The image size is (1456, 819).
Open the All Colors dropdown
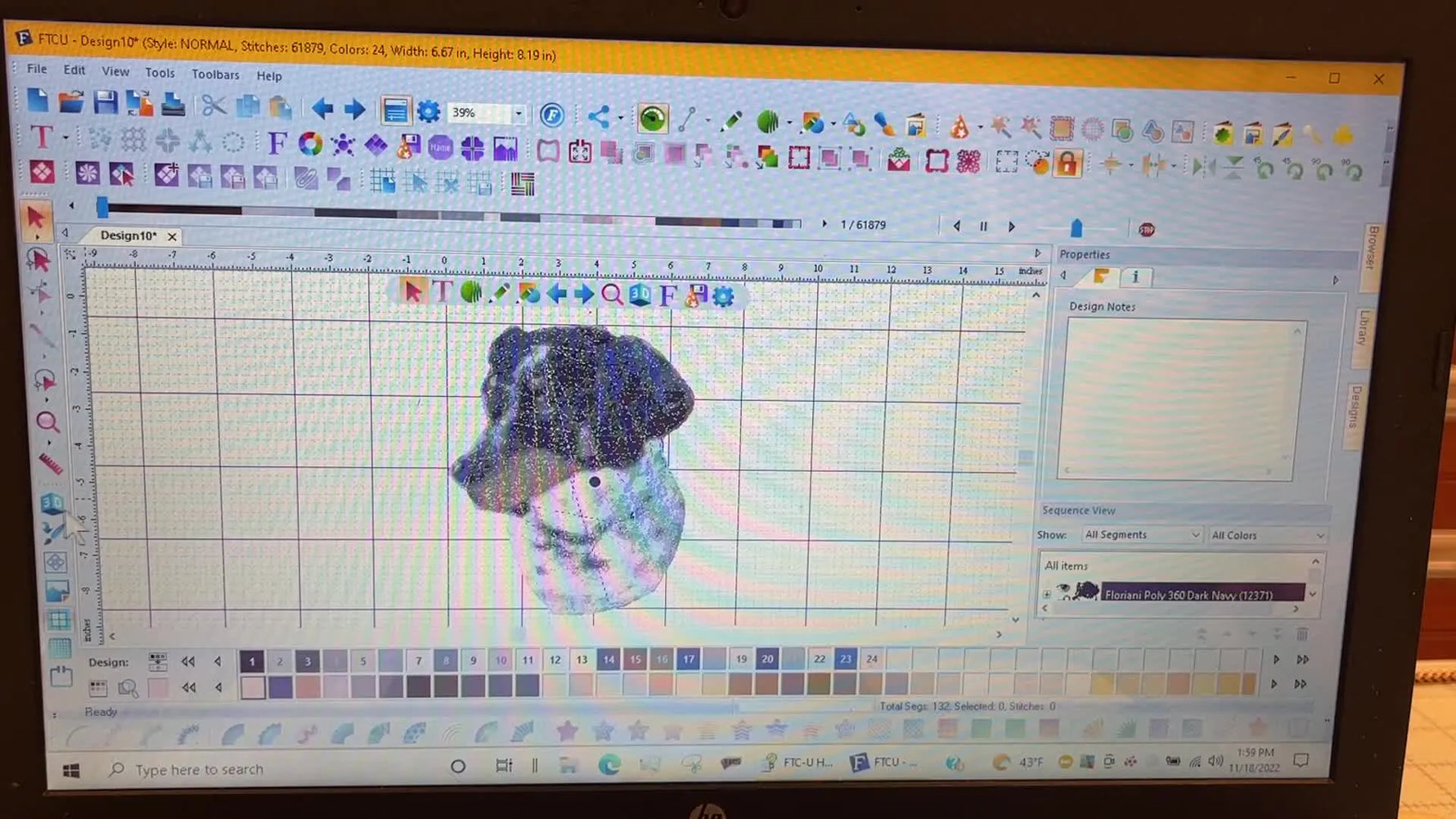pos(1268,535)
